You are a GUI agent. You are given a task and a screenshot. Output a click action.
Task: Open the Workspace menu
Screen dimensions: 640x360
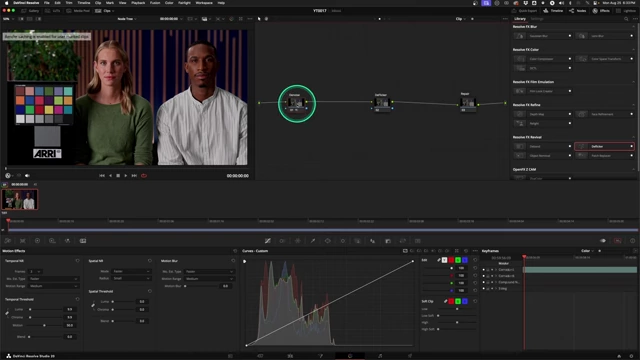[204, 3]
